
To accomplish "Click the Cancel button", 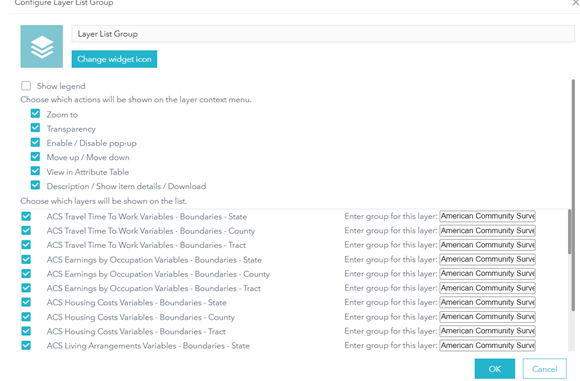I will tap(544, 369).
